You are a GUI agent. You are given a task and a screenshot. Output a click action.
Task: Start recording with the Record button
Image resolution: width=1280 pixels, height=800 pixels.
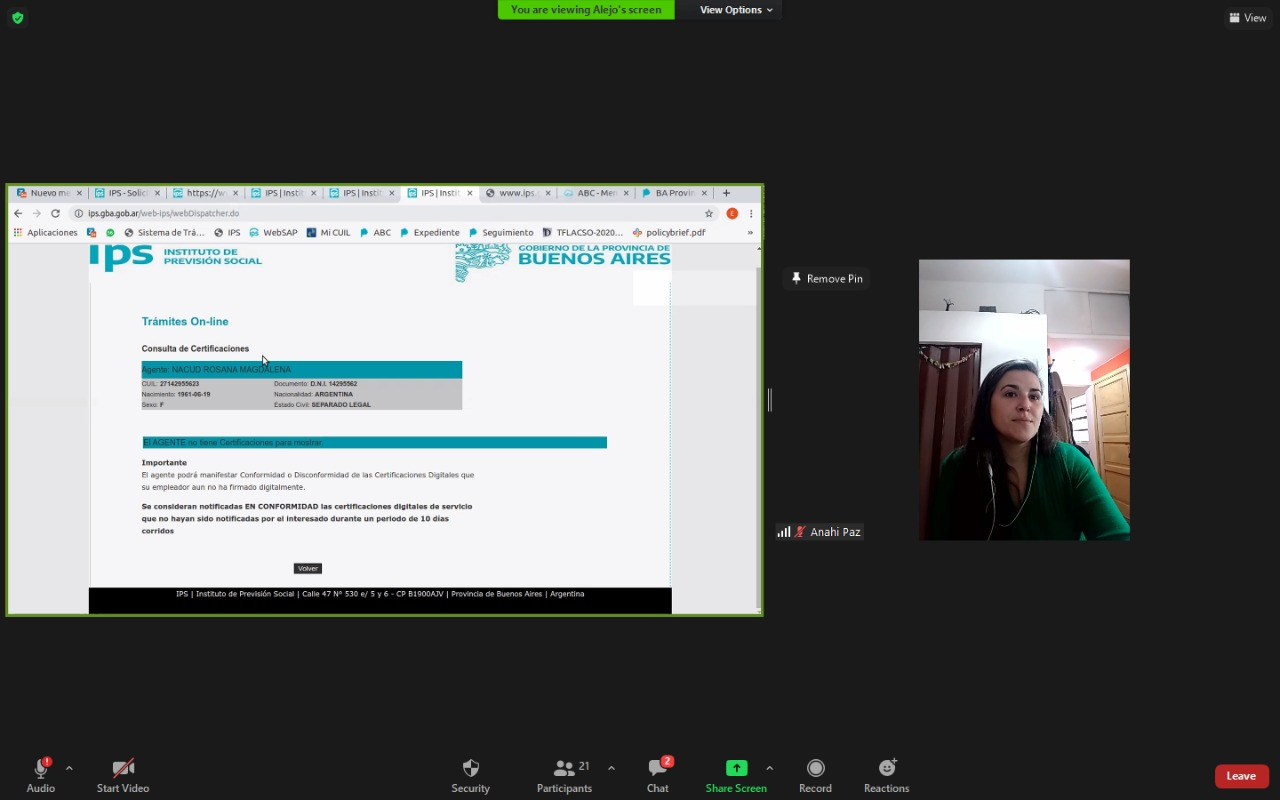click(815, 769)
